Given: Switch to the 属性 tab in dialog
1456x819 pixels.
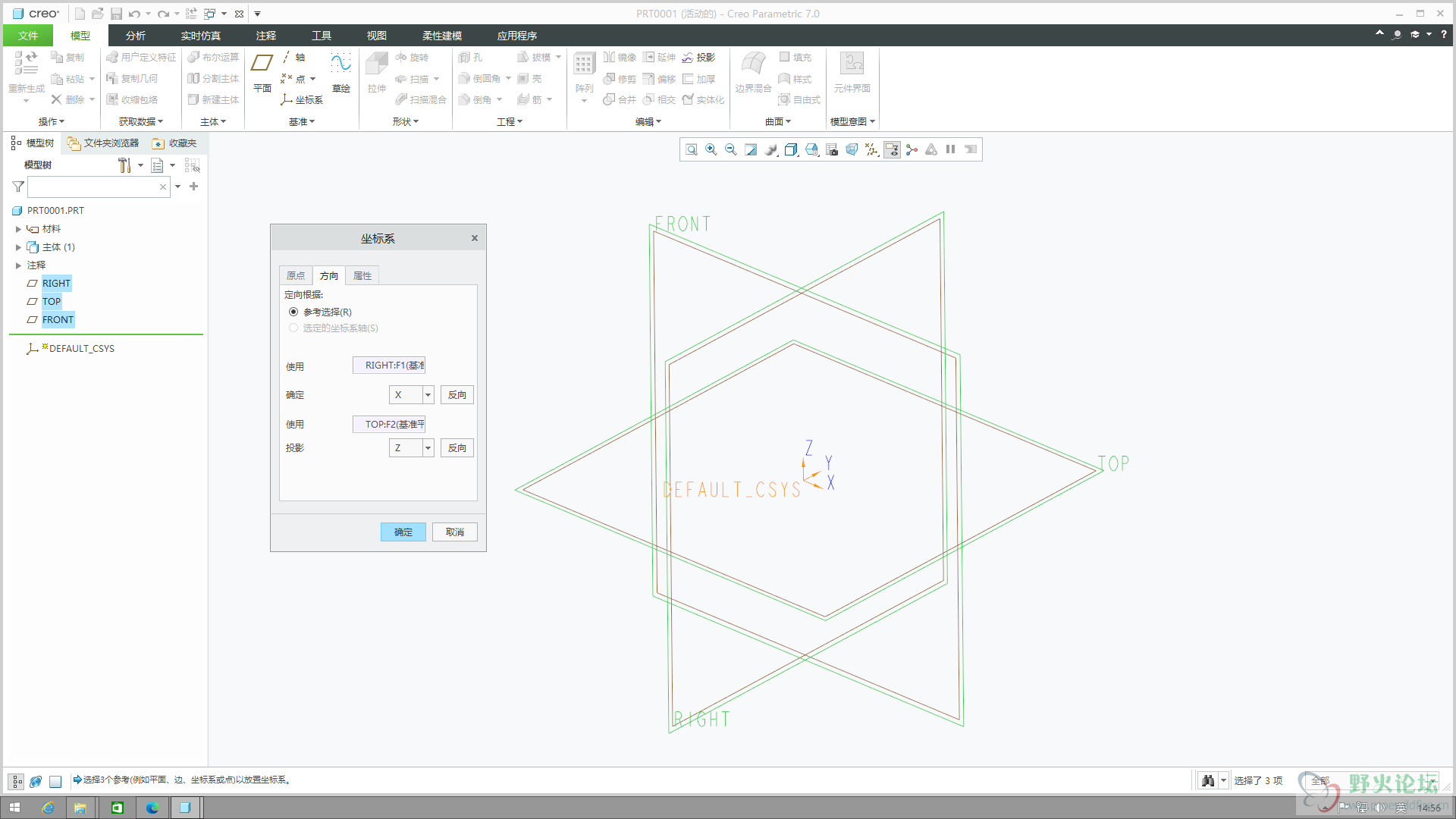Looking at the screenshot, I should click(x=362, y=275).
